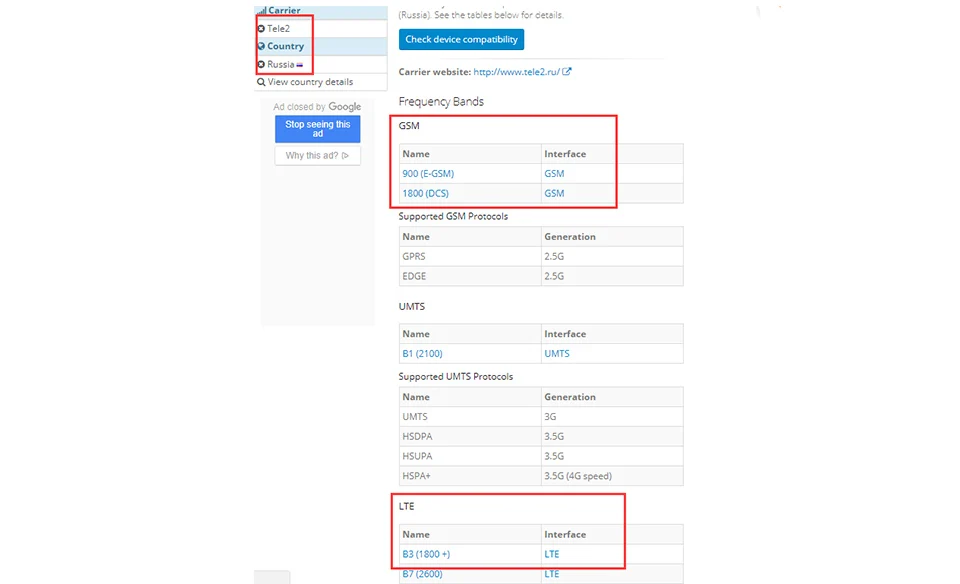This screenshot has width=960, height=584.
Task: Click the arrow icon in Why this ad
Action: 345,155
